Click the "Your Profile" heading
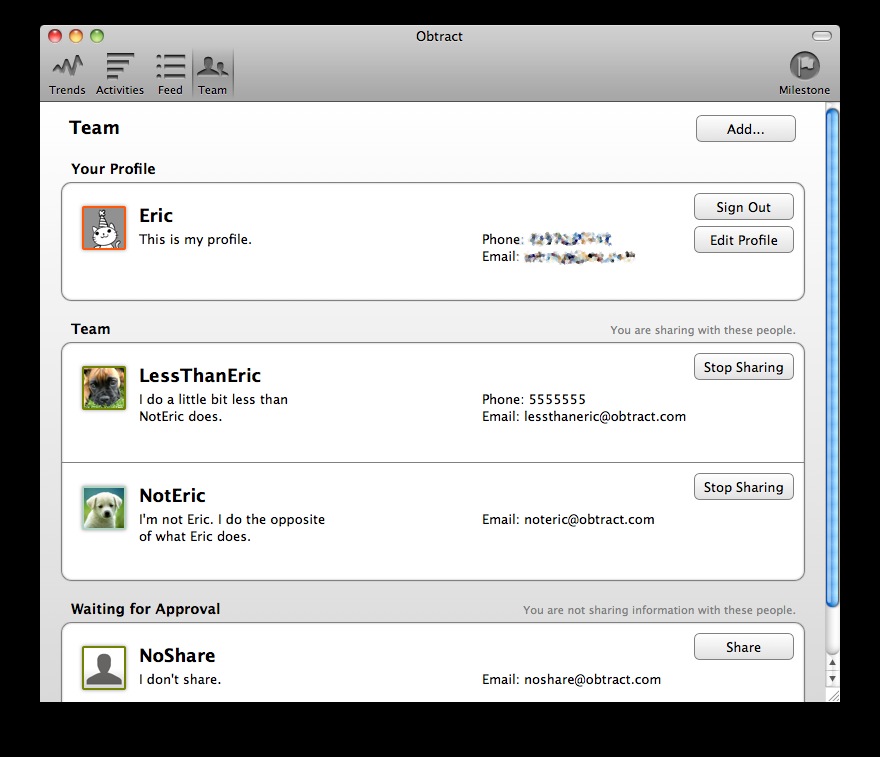This screenshot has width=880, height=757. pyautogui.click(x=113, y=169)
